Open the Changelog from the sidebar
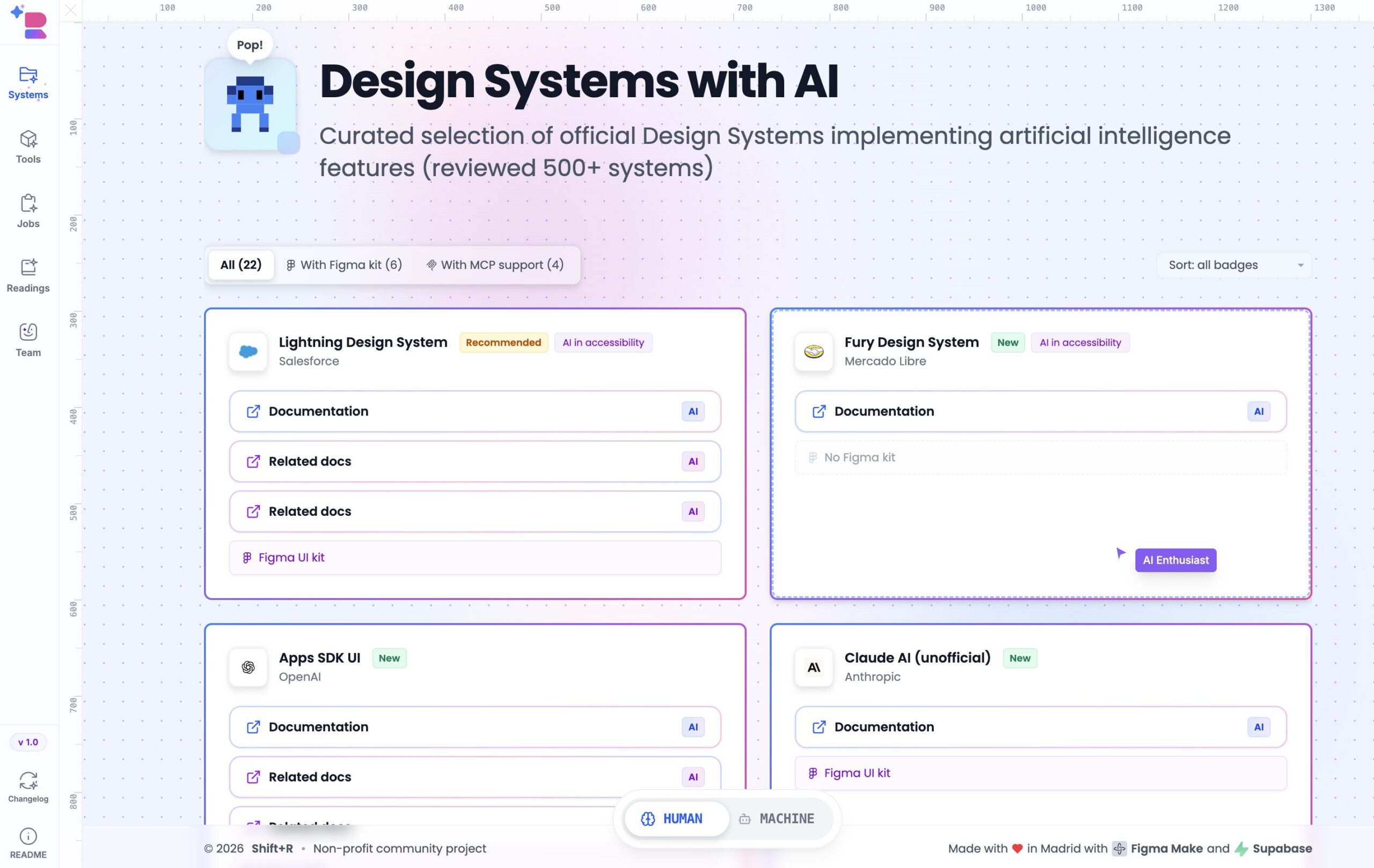The image size is (1374, 868). pos(28,786)
